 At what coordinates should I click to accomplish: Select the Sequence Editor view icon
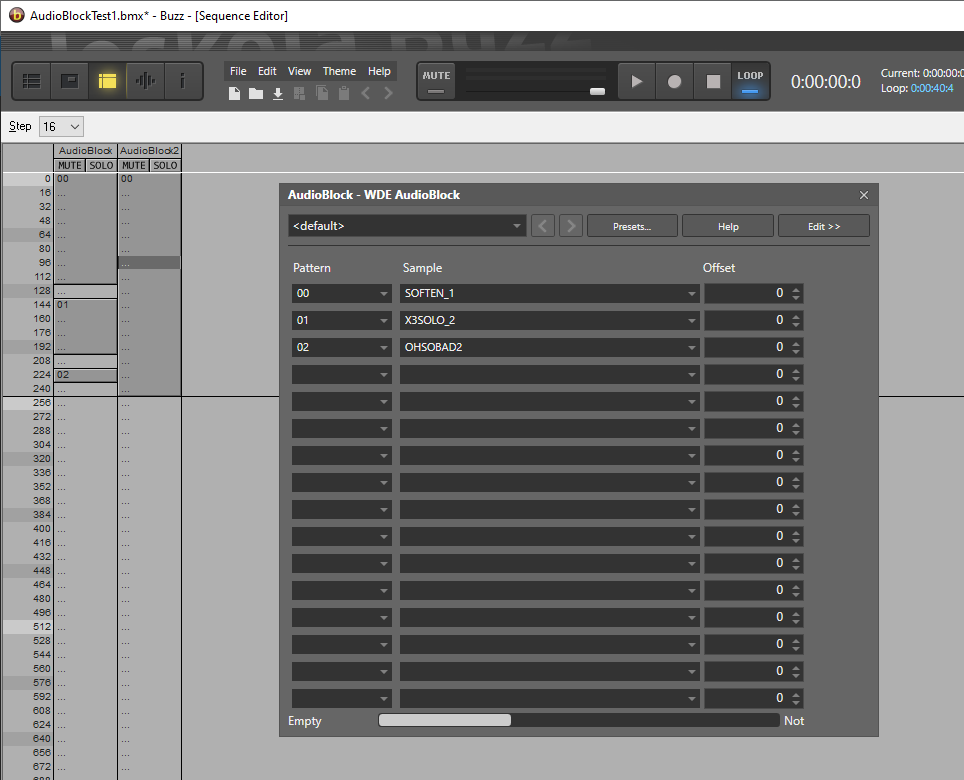[x=107, y=80]
